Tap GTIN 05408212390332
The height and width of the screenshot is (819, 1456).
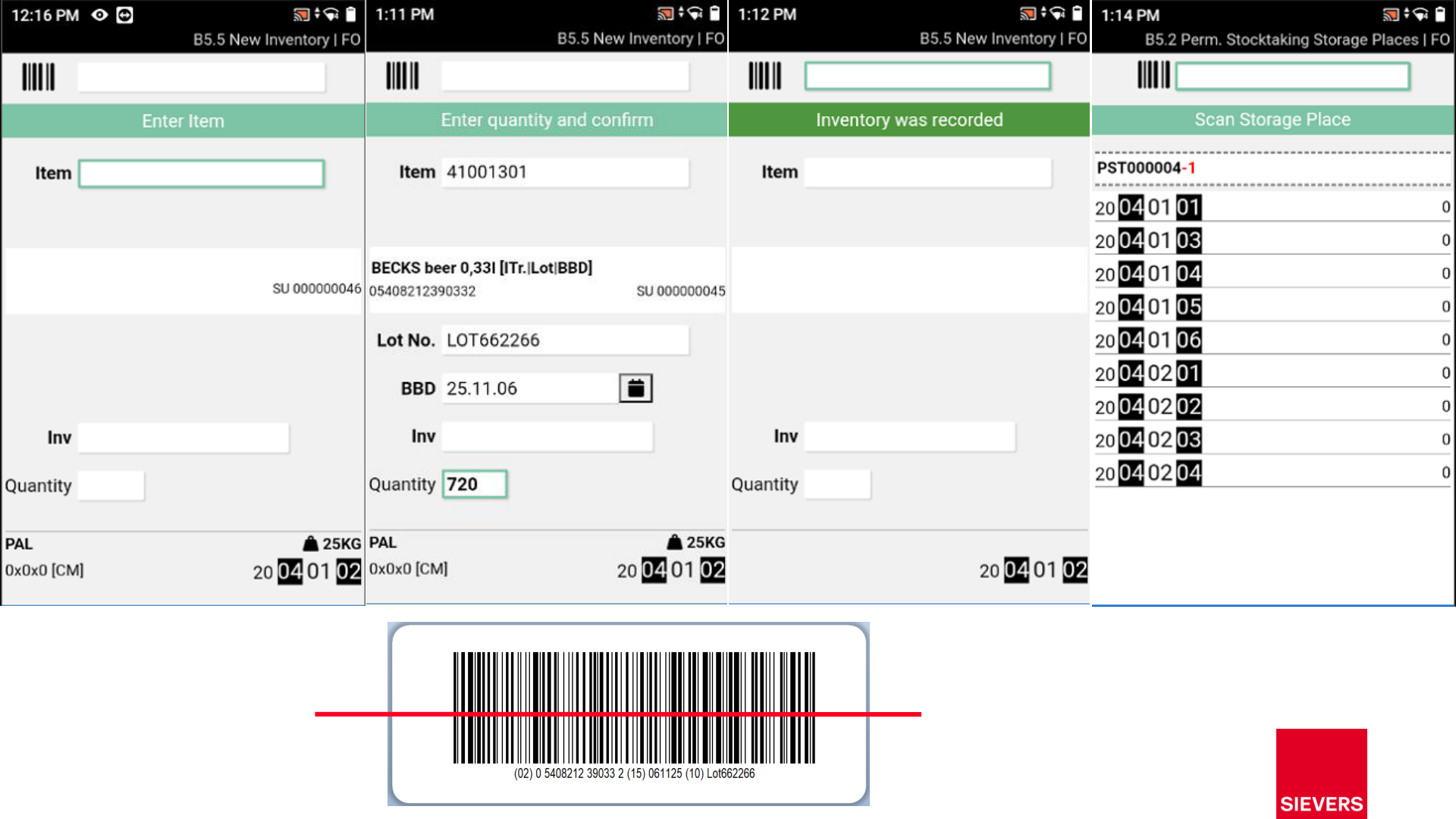coord(422,291)
